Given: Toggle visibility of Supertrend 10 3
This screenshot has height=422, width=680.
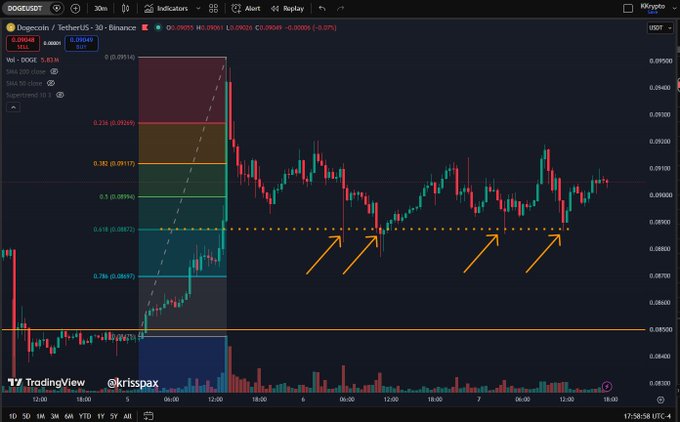Looking at the screenshot, I should point(60,95).
